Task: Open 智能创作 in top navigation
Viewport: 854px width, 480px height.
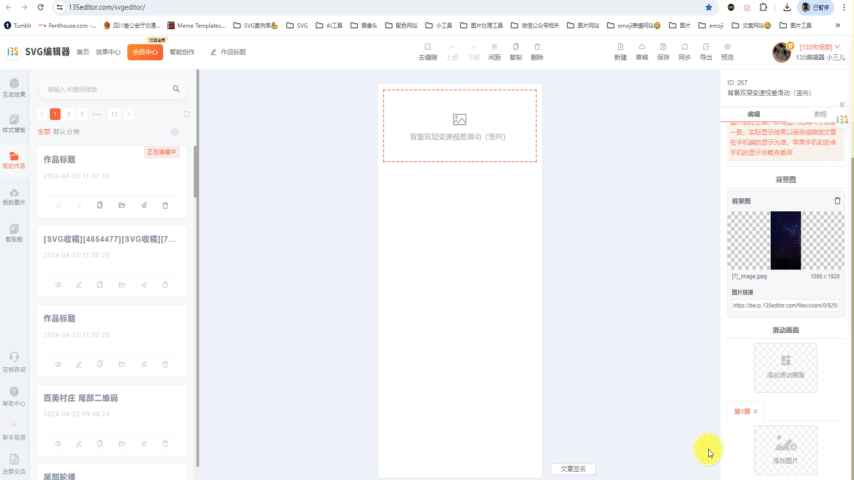Action: [x=182, y=52]
